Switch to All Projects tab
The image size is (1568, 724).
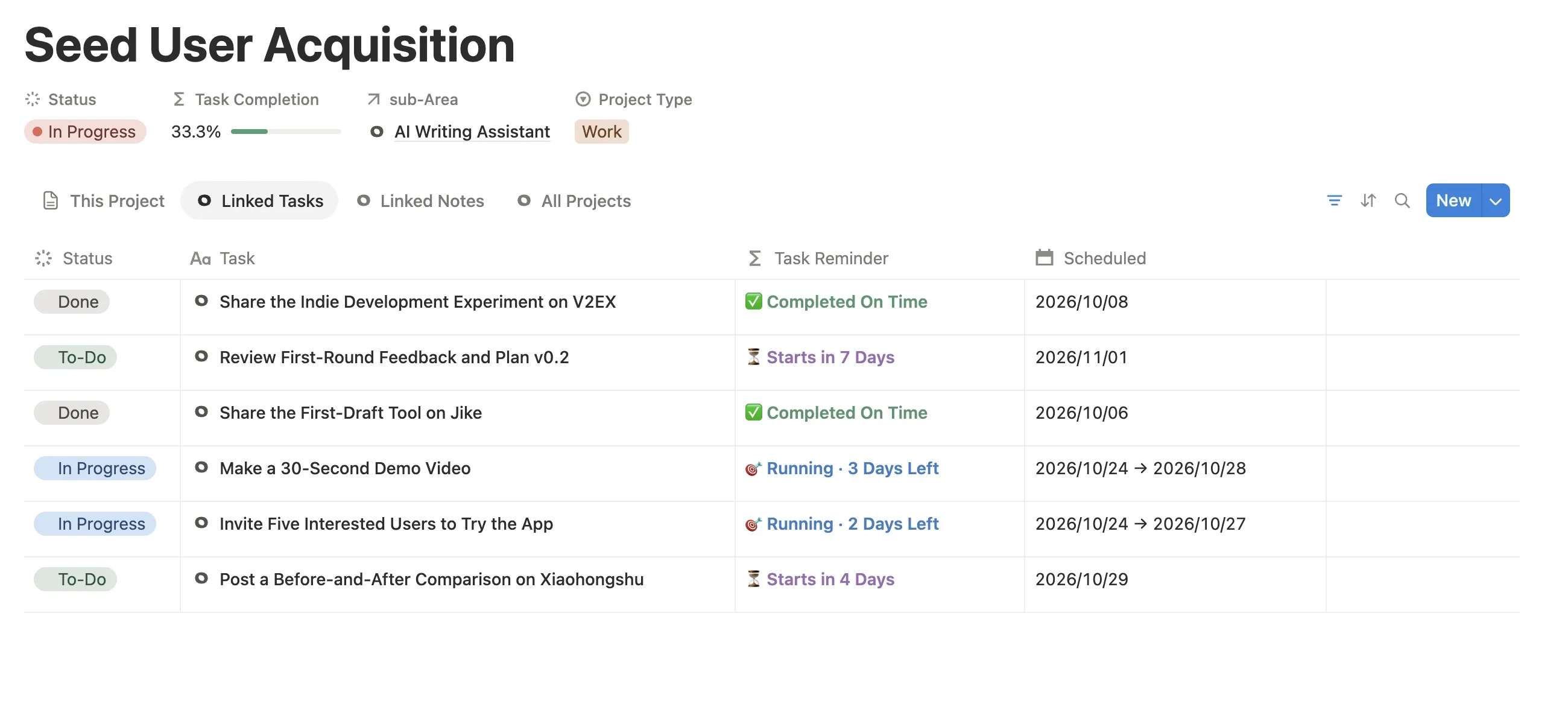pyautogui.click(x=574, y=200)
